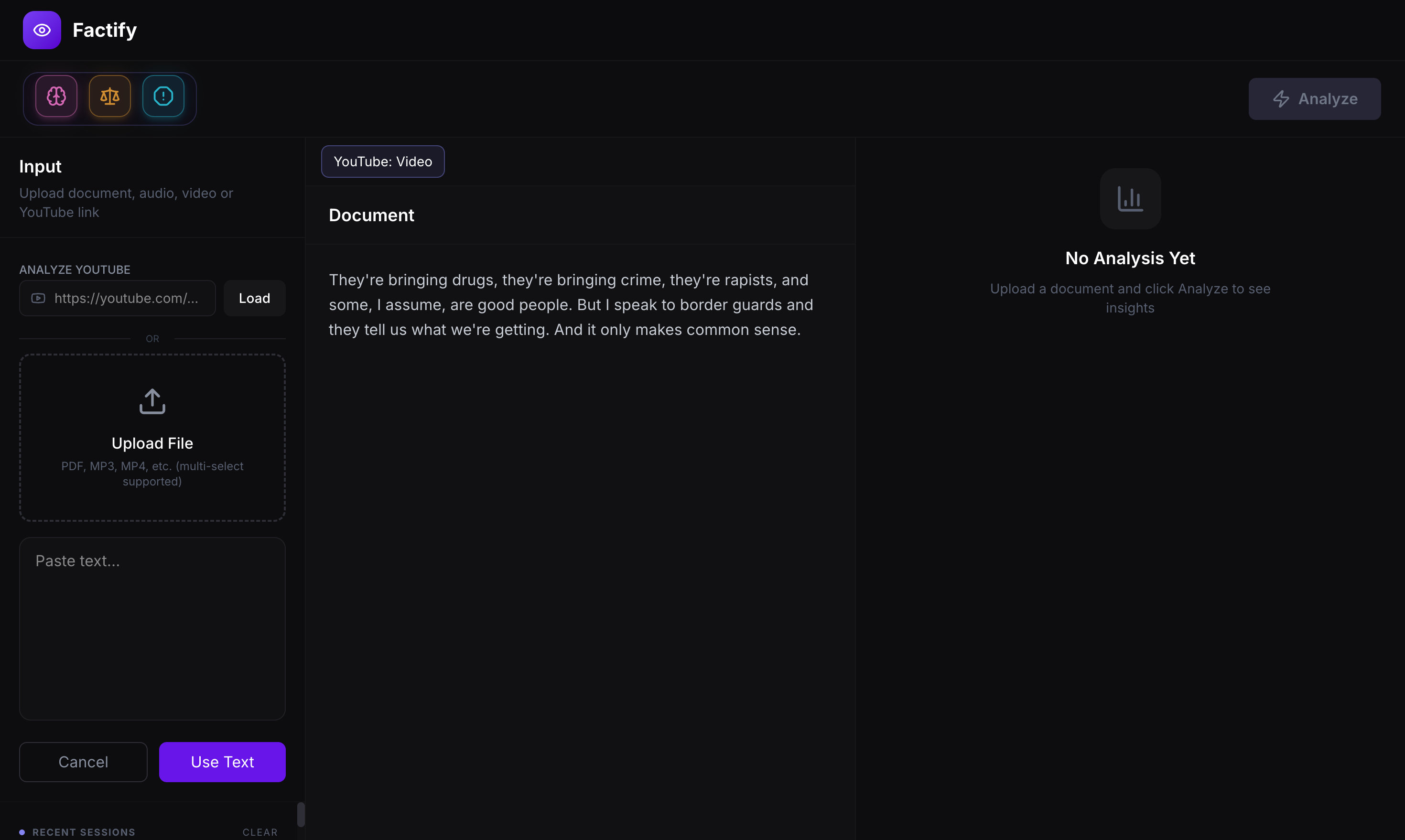Viewport: 1405px width, 840px height.
Task: Click the lightning bolt Analyze icon
Action: (1281, 99)
